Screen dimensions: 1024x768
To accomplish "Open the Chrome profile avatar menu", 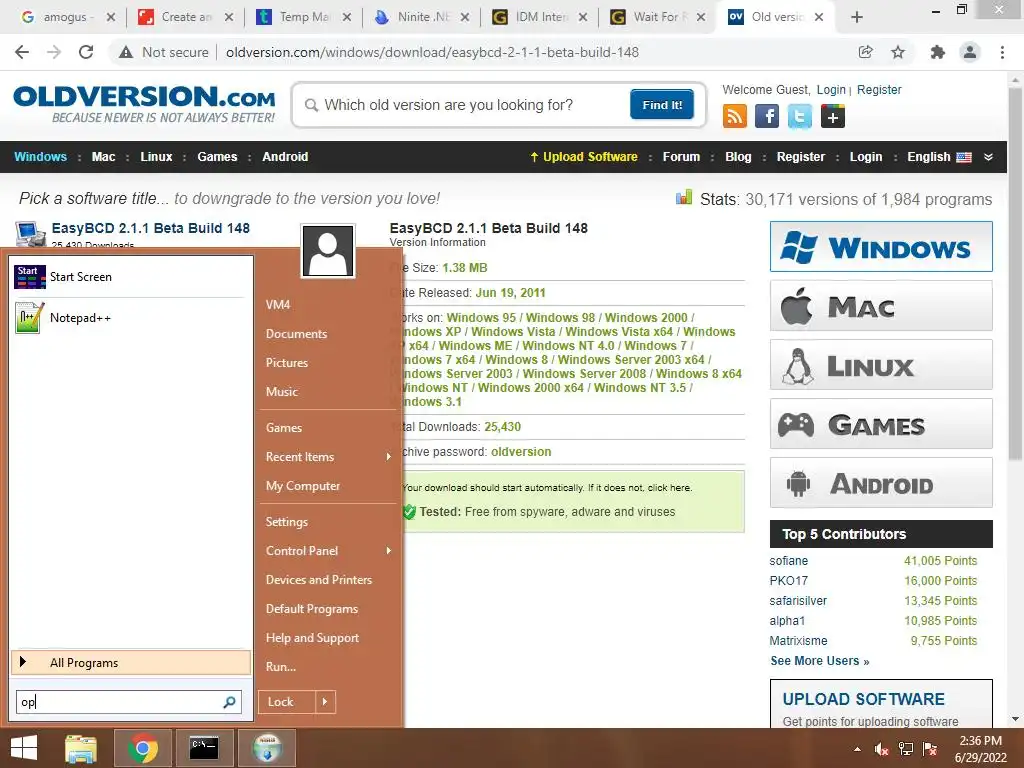I will 970,52.
